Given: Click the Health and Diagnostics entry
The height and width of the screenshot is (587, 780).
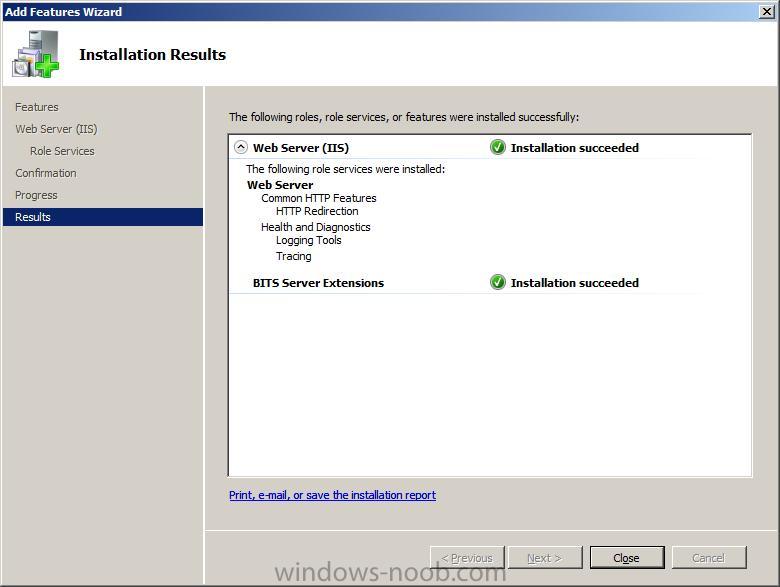Looking at the screenshot, I should click(316, 227).
